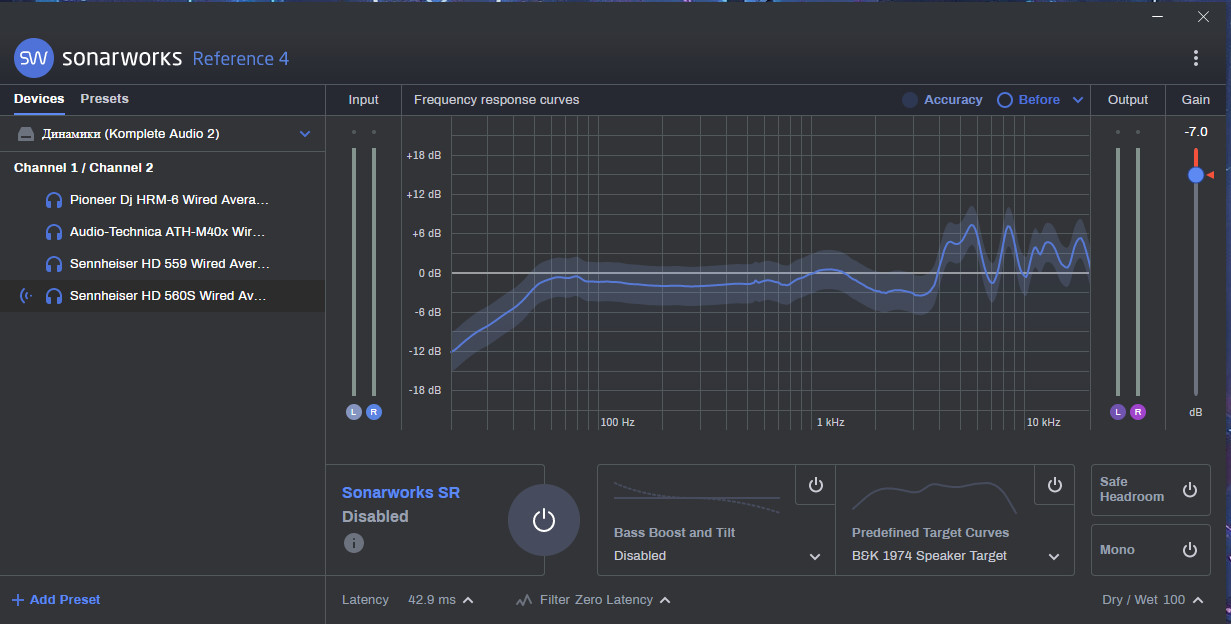Enable Mono mode
Viewport: 1231px width, 624px height.
tap(1189, 550)
